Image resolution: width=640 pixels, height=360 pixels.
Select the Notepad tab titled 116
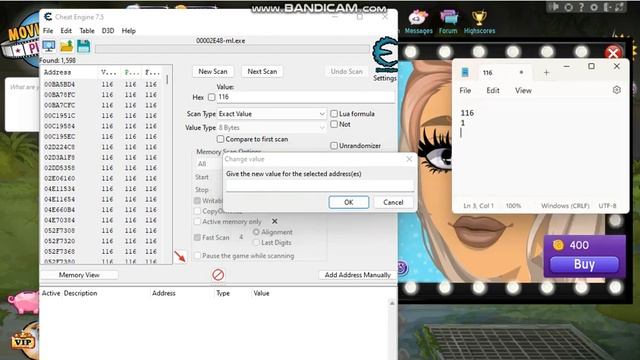pyautogui.click(x=493, y=73)
